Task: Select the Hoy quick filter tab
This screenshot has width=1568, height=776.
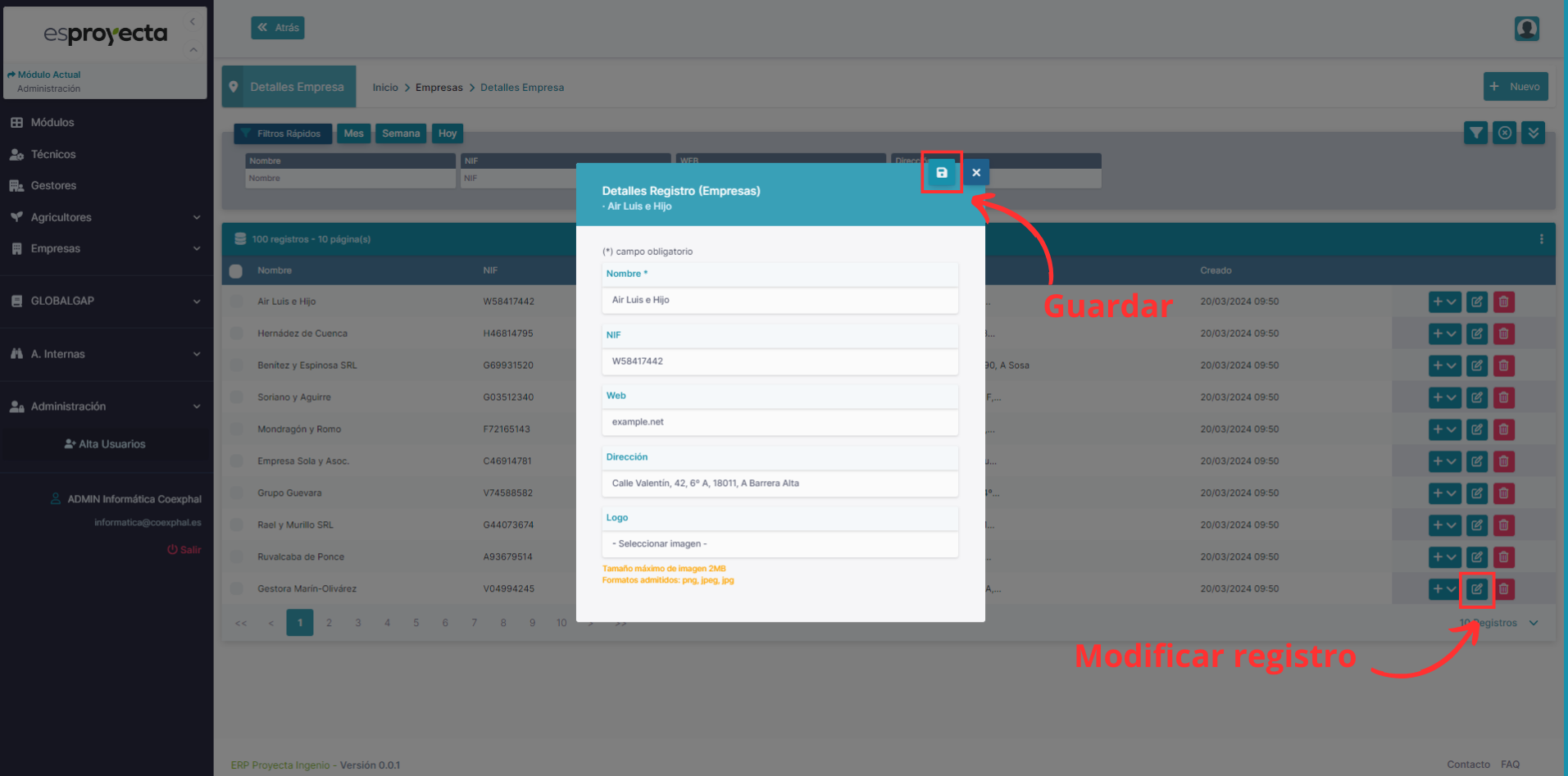Action: pos(447,133)
